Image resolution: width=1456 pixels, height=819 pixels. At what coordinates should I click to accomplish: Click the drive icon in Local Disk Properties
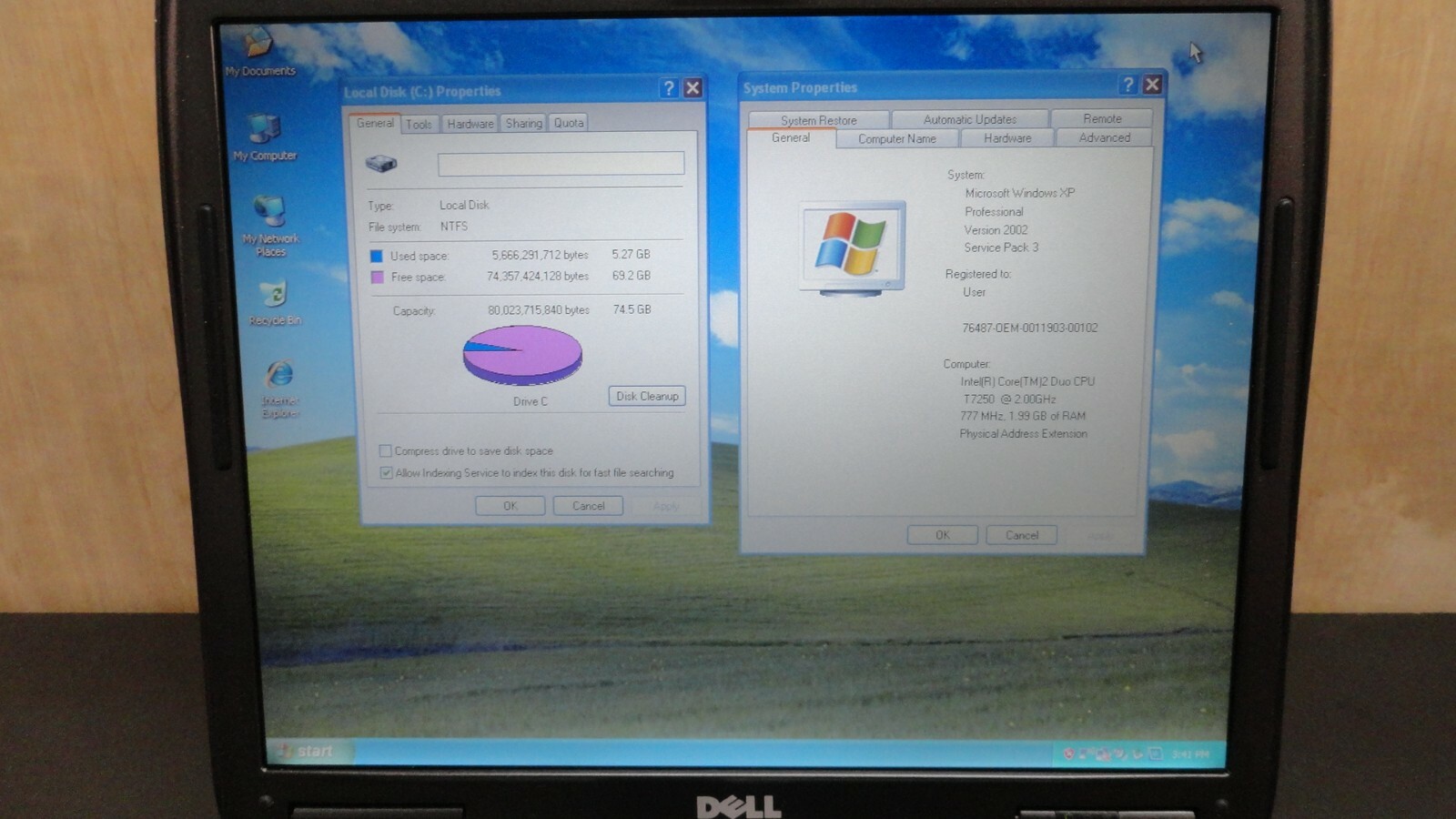381,163
